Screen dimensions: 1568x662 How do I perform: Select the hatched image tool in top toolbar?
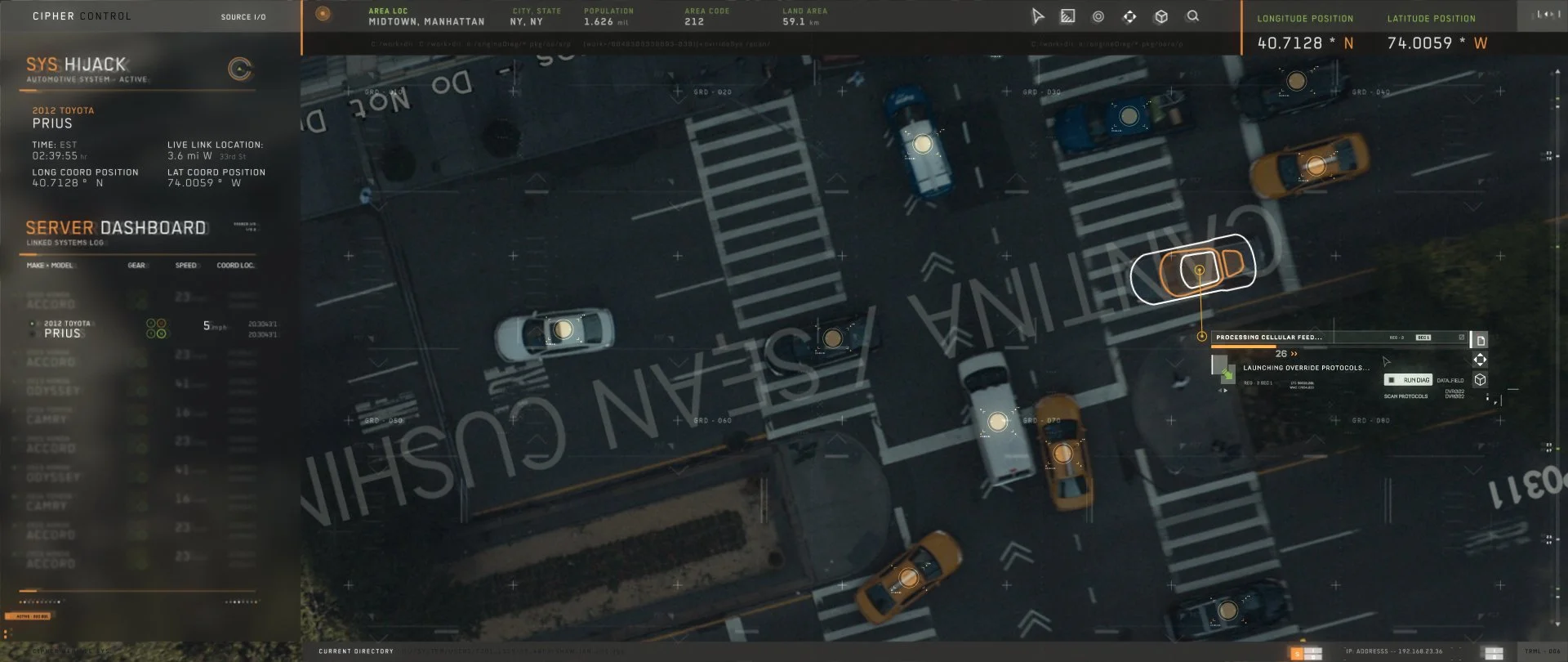tap(1067, 16)
